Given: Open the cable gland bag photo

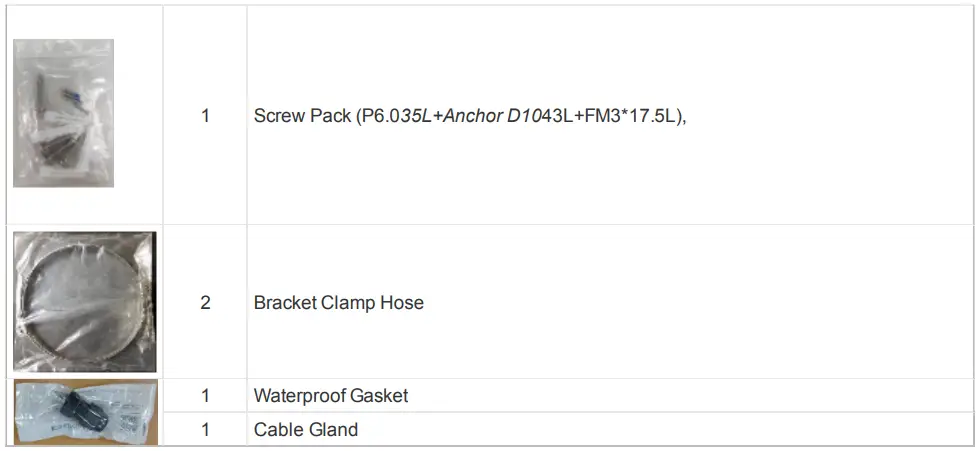Looking at the screenshot, I should coord(85,412).
